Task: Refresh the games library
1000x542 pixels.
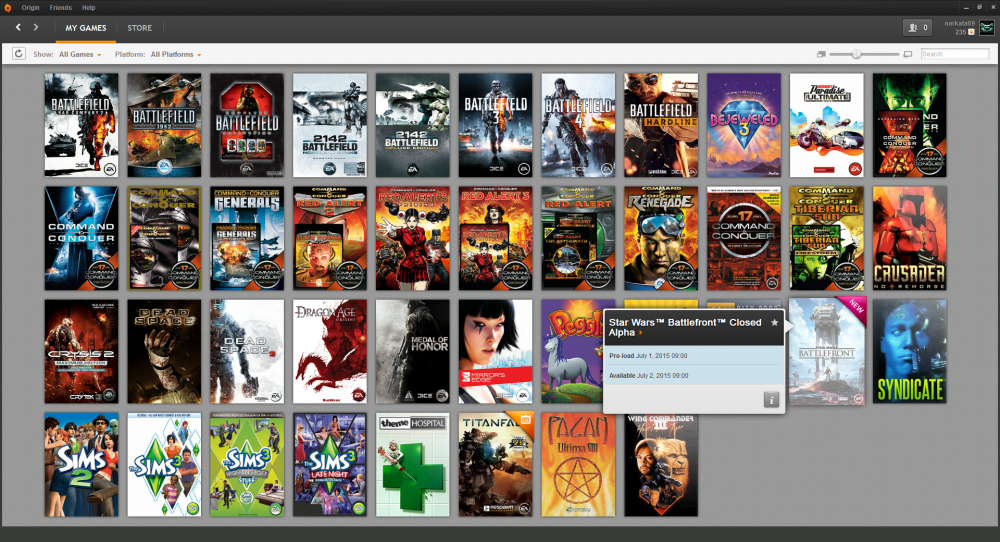Action: point(18,54)
